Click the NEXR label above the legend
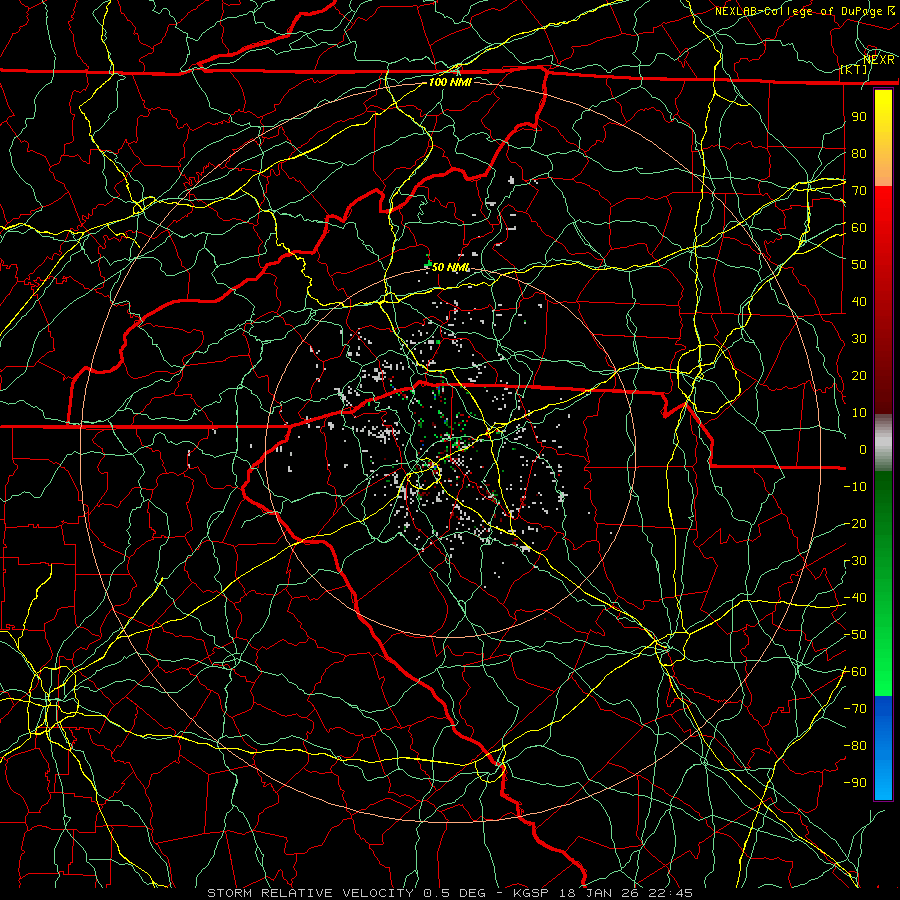Image resolution: width=900 pixels, height=900 pixels. tap(879, 59)
